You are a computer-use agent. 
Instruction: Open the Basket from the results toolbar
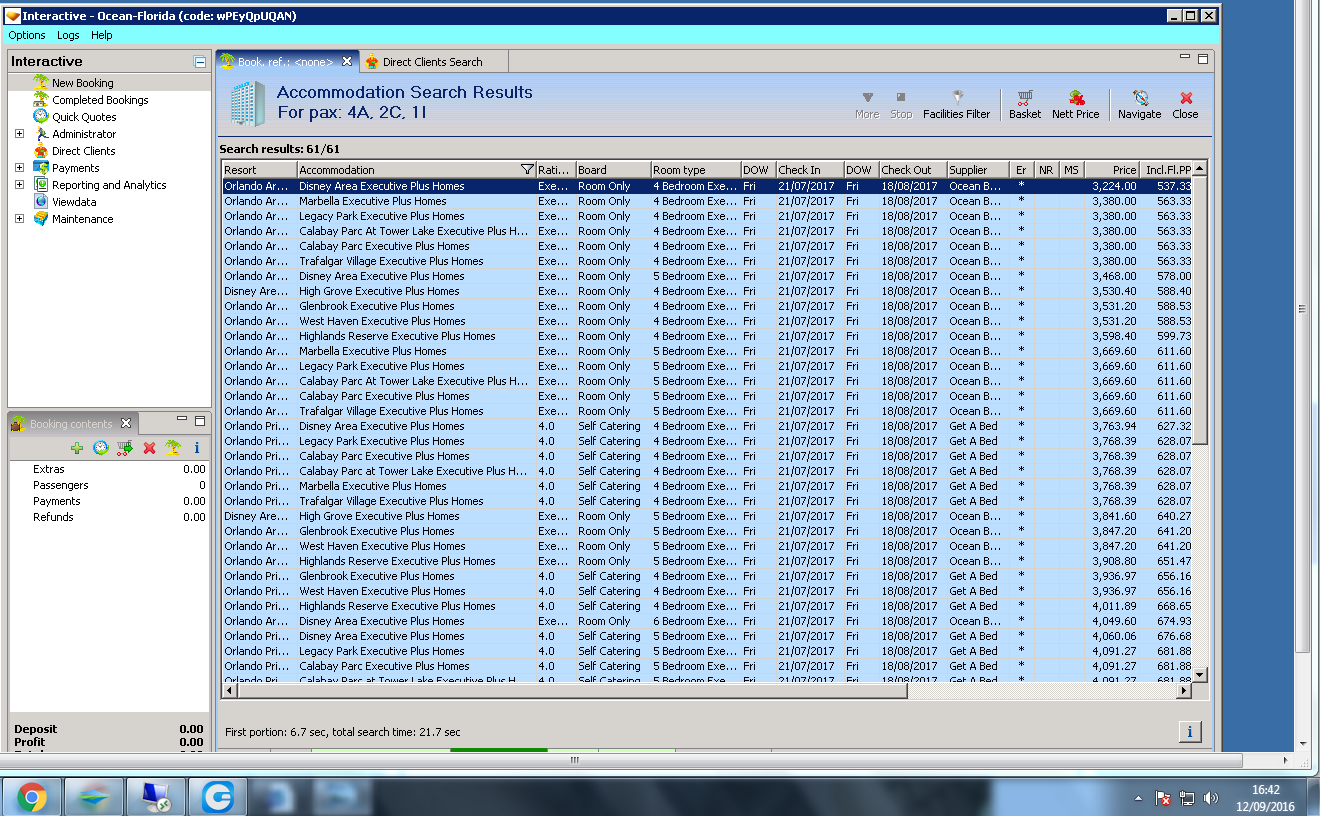click(x=1025, y=104)
